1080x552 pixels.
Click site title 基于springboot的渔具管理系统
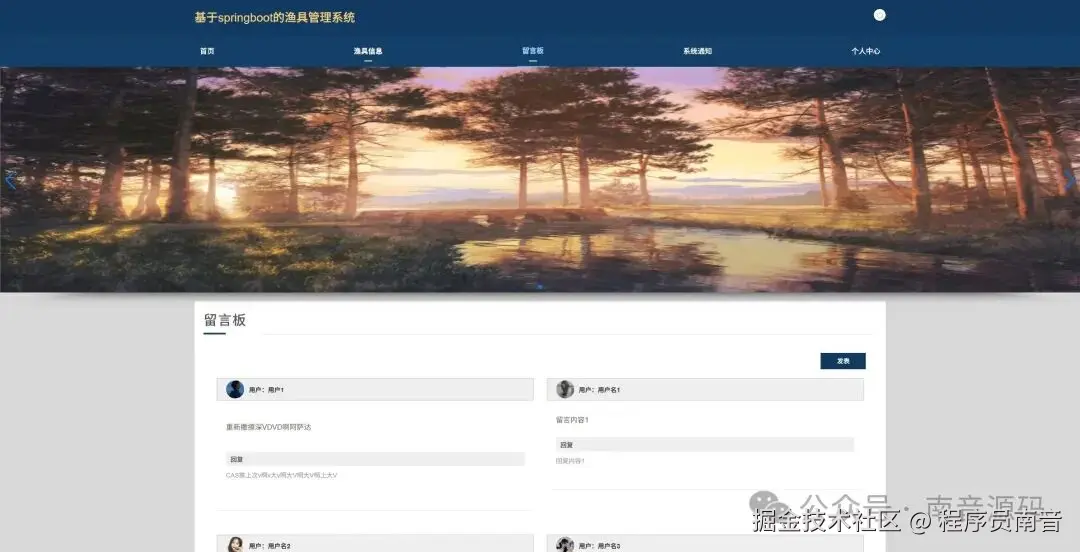click(274, 18)
